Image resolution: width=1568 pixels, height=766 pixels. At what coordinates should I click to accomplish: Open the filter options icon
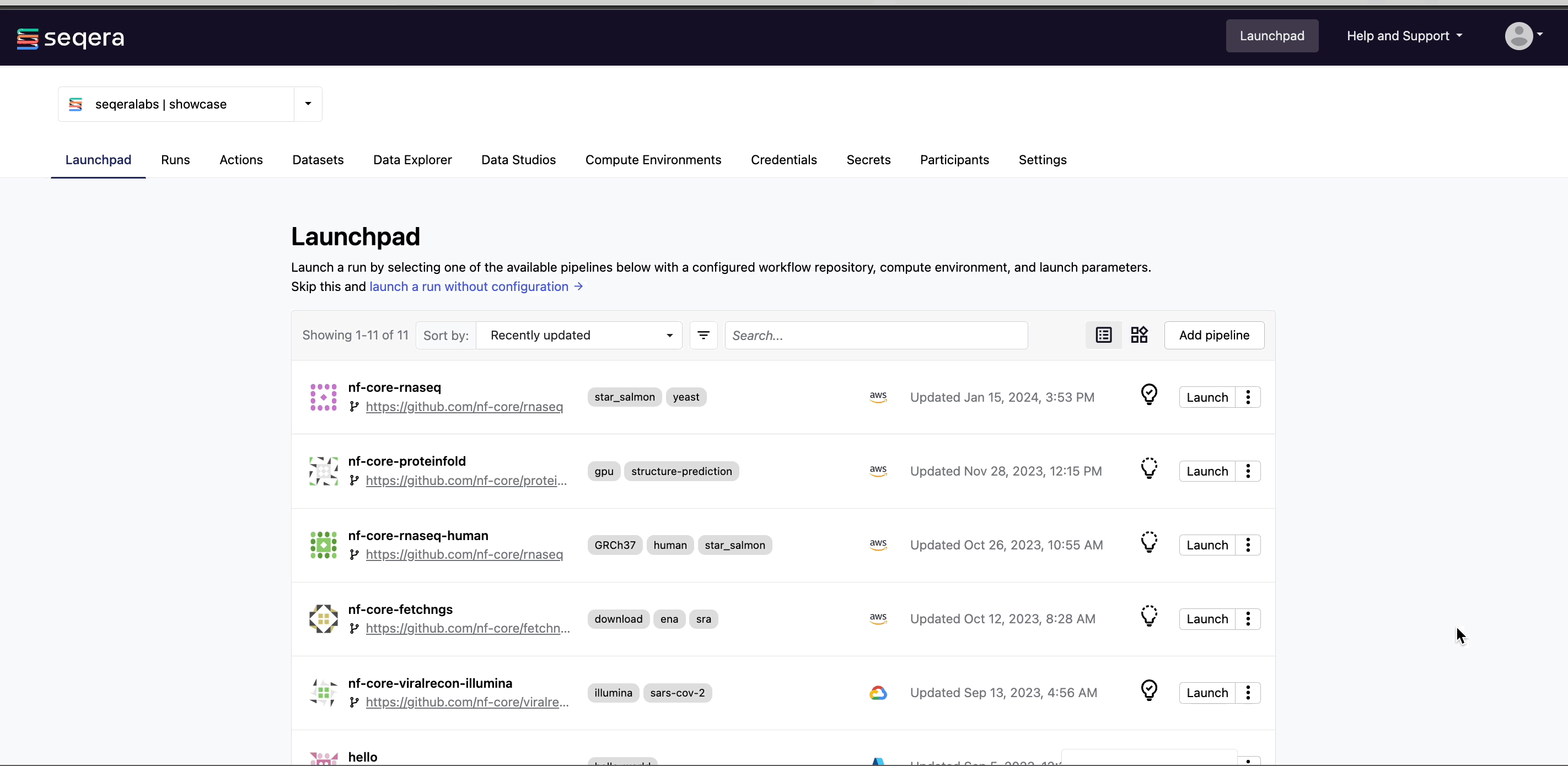click(703, 335)
